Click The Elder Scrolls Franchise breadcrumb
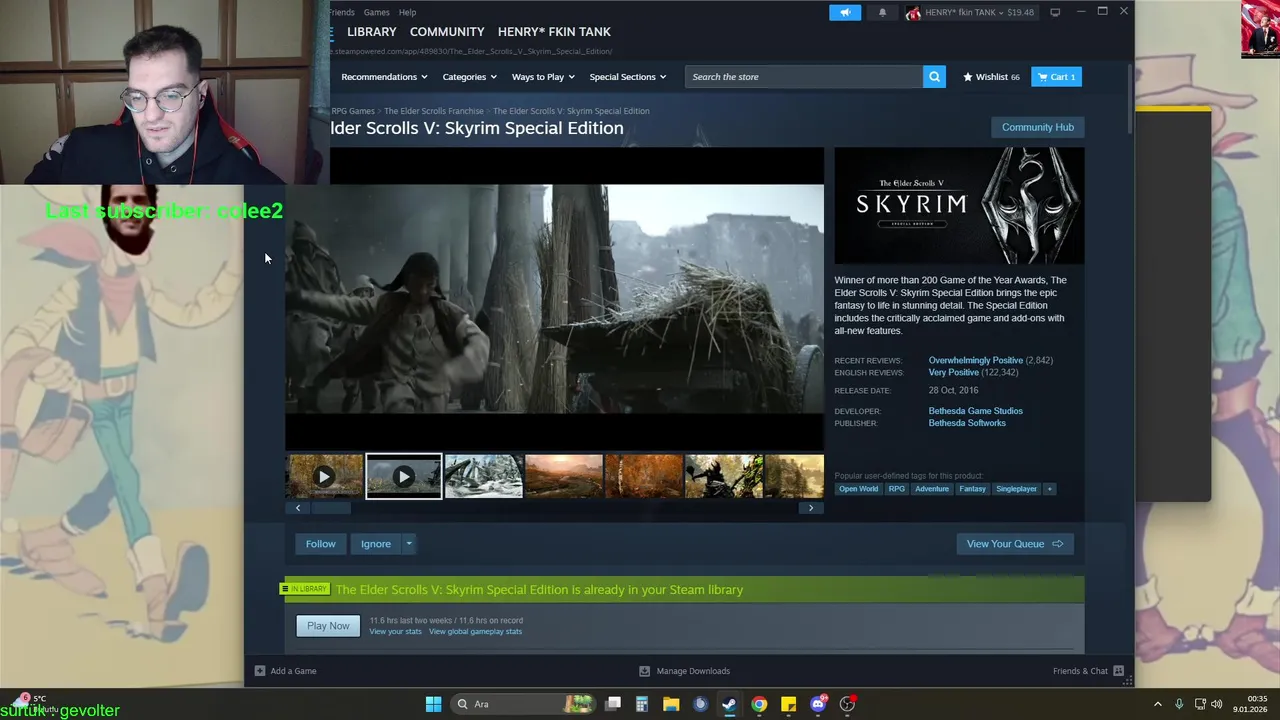This screenshot has width=1280, height=720. coord(433,111)
